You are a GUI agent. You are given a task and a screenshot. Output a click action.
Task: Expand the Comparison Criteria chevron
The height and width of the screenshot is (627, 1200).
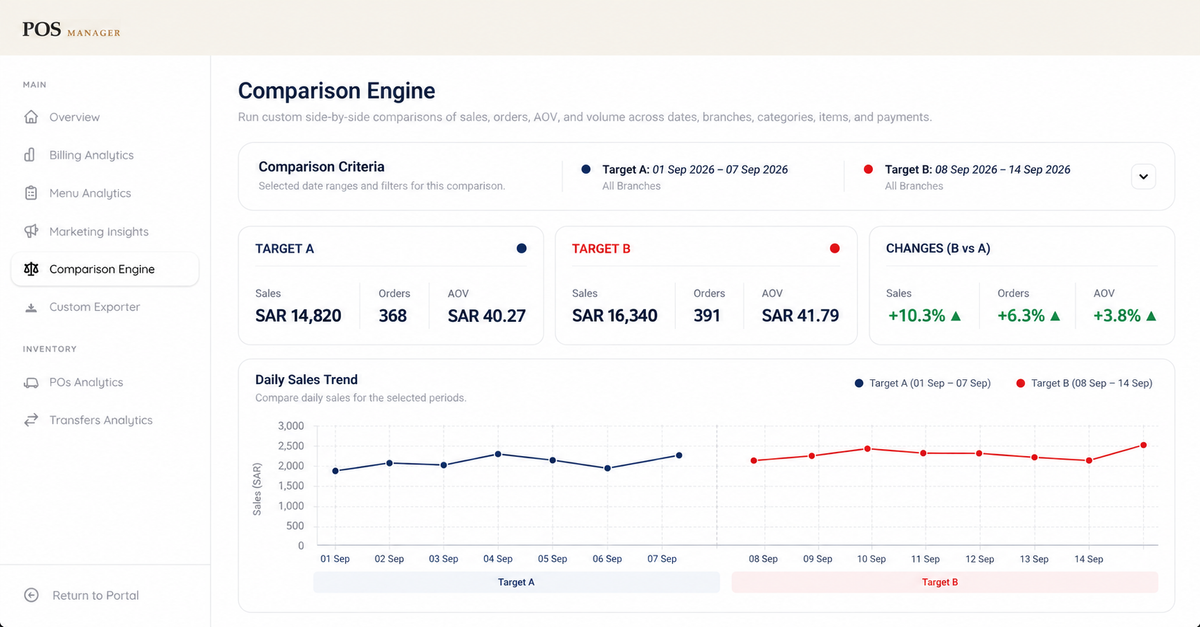tap(1144, 176)
